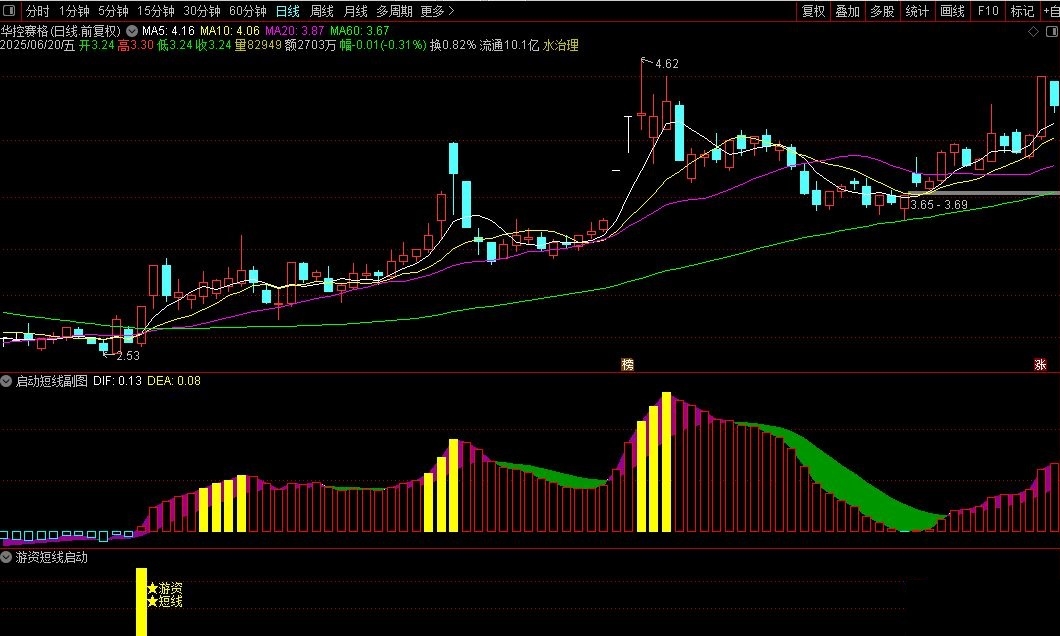Image resolution: width=1060 pixels, height=636 pixels.
Task: Click the MA20: 3.87 label
Action: [295, 31]
